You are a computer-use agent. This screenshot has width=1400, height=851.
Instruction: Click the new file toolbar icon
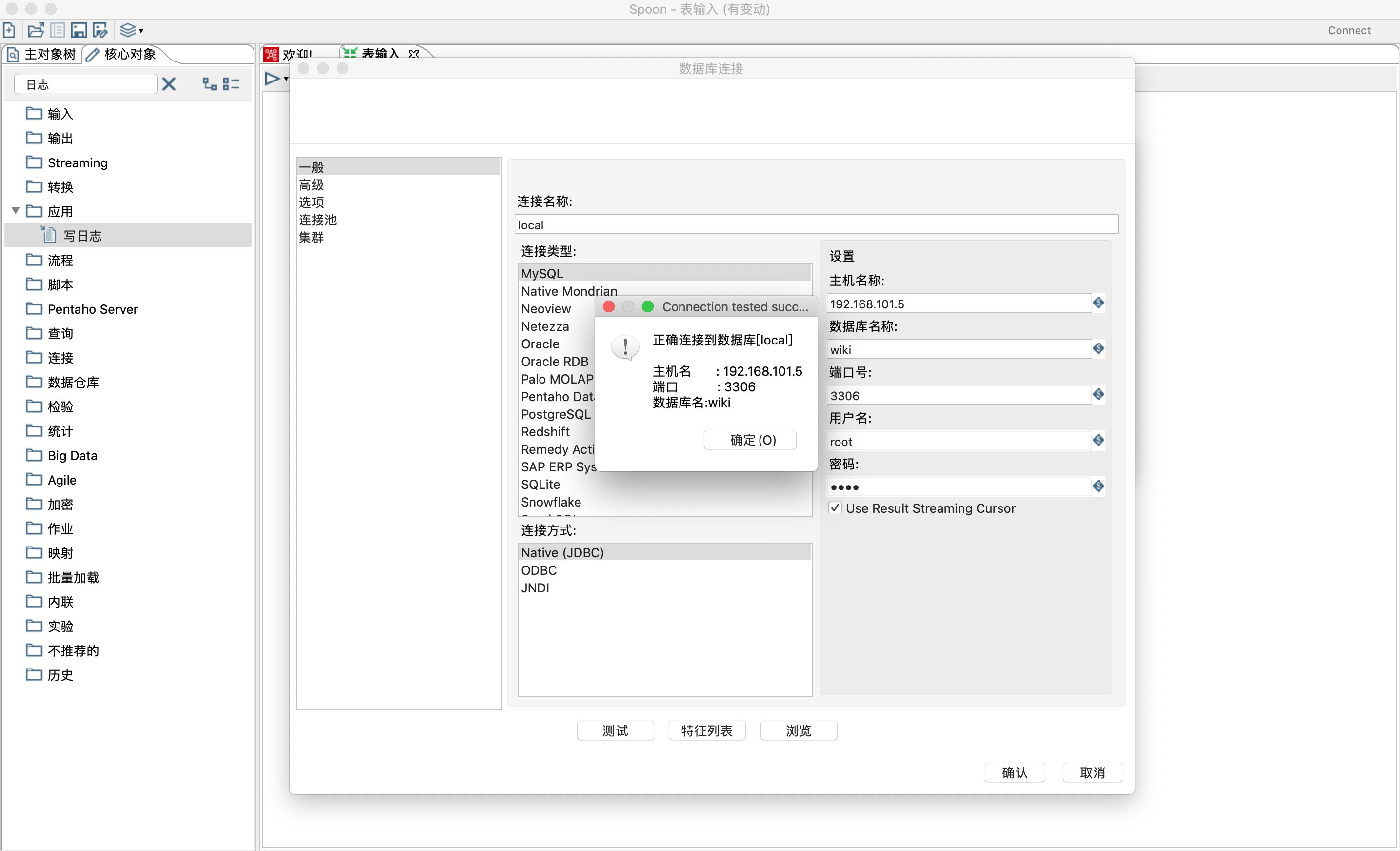(10, 30)
